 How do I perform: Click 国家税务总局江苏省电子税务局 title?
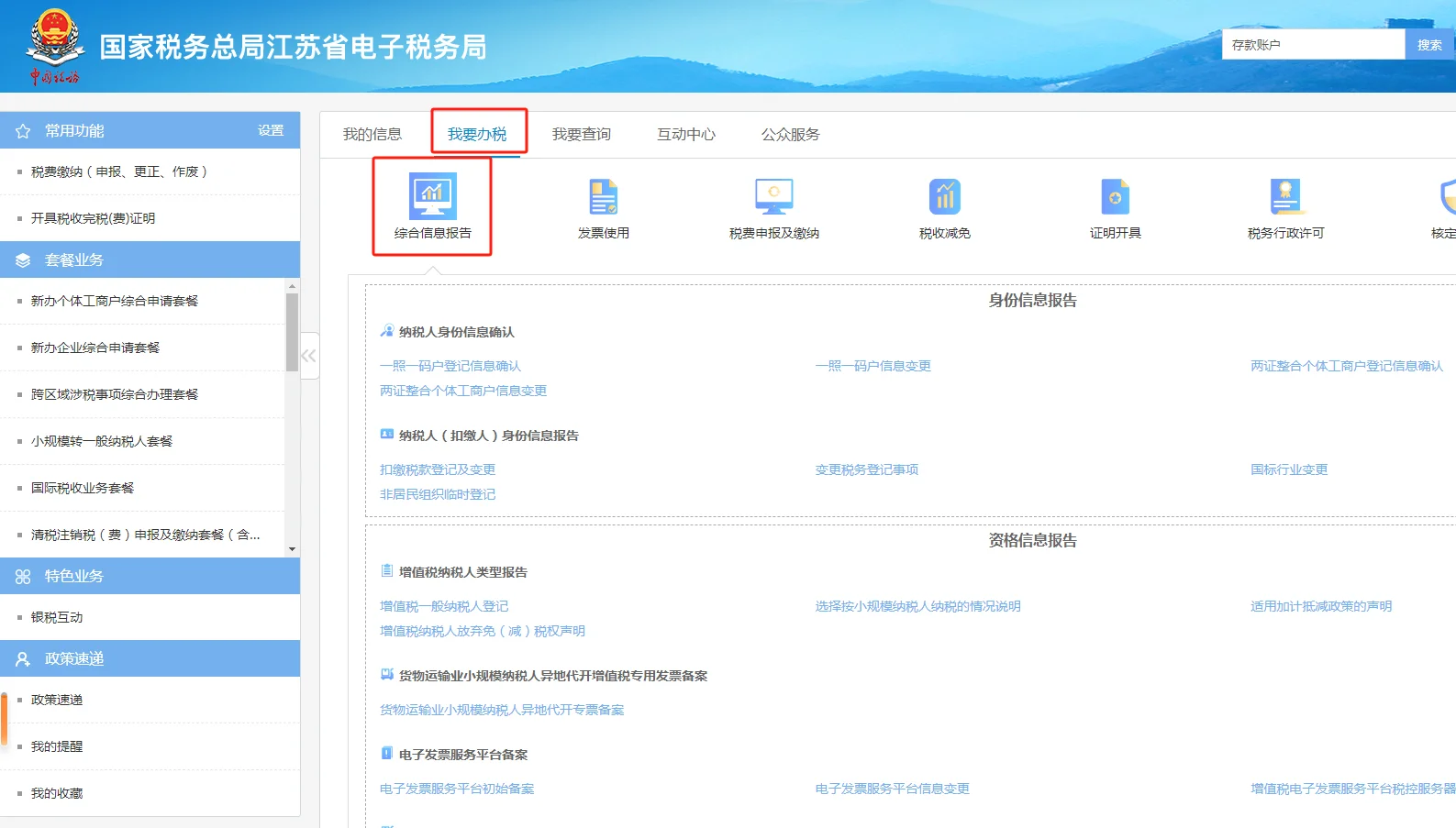(x=294, y=47)
